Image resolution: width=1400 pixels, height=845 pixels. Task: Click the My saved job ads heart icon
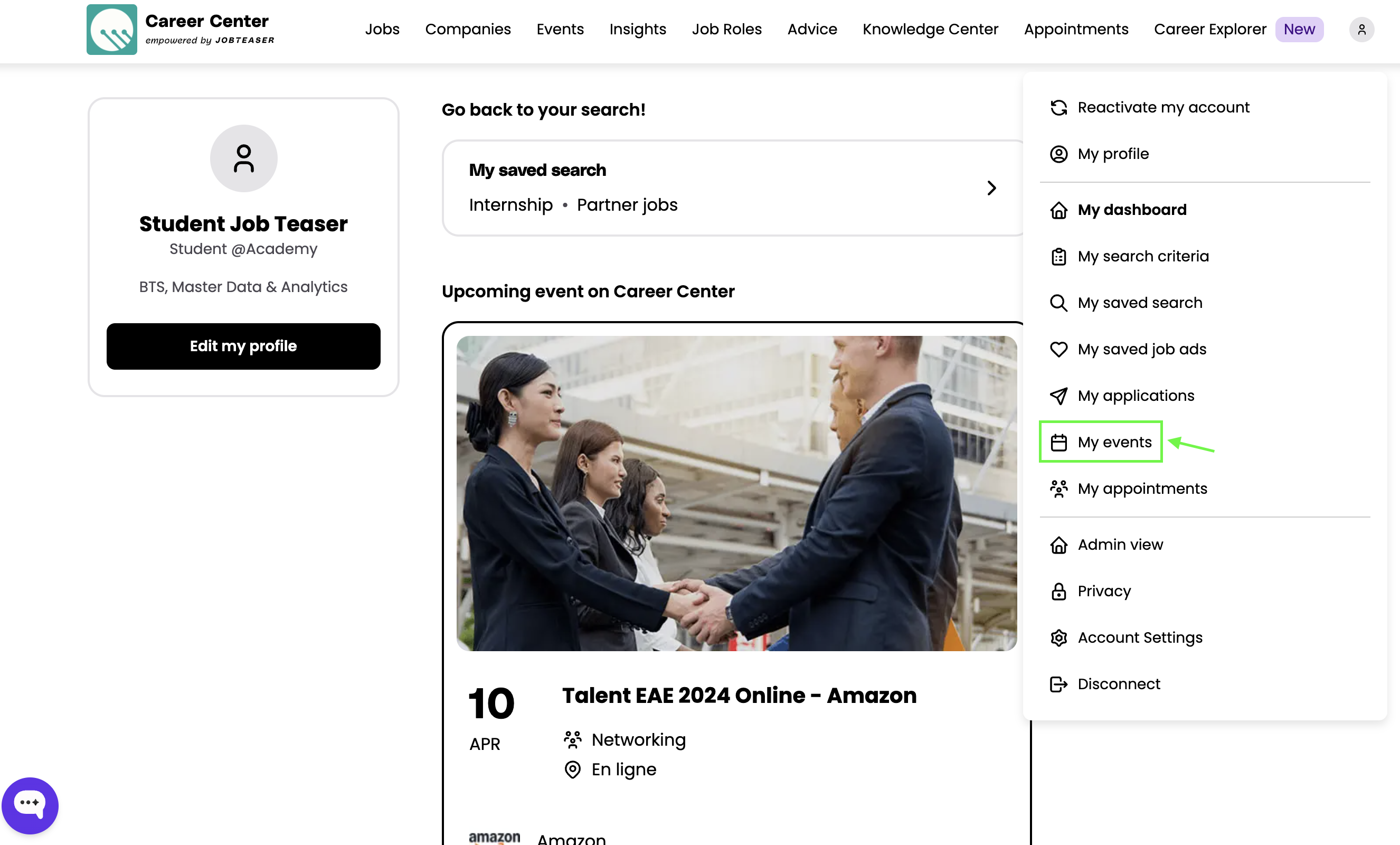point(1058,350)
